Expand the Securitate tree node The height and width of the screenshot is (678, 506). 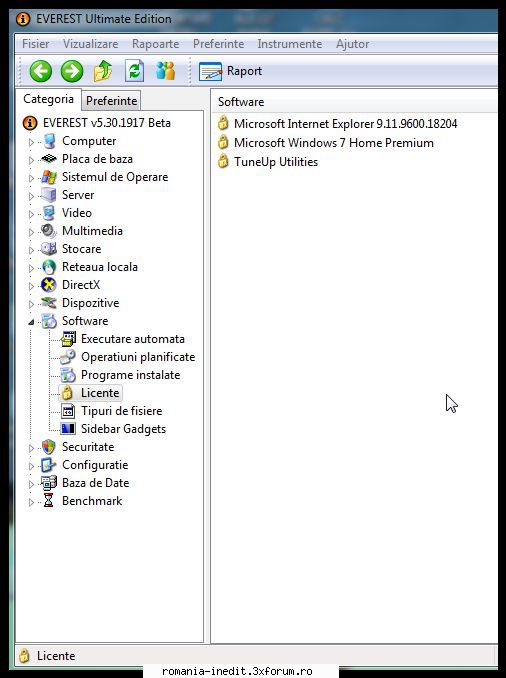[x=31, y=448]
